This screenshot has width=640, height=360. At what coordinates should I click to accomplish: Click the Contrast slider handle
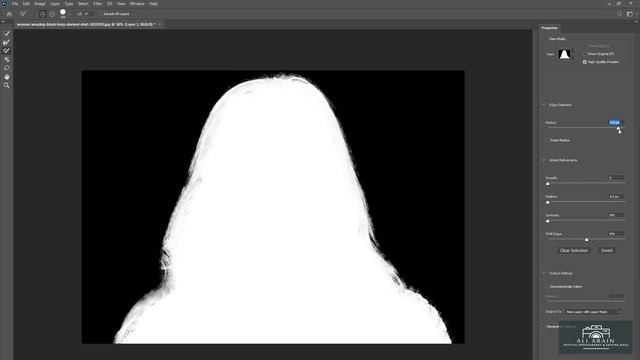[x=548, y=221]
